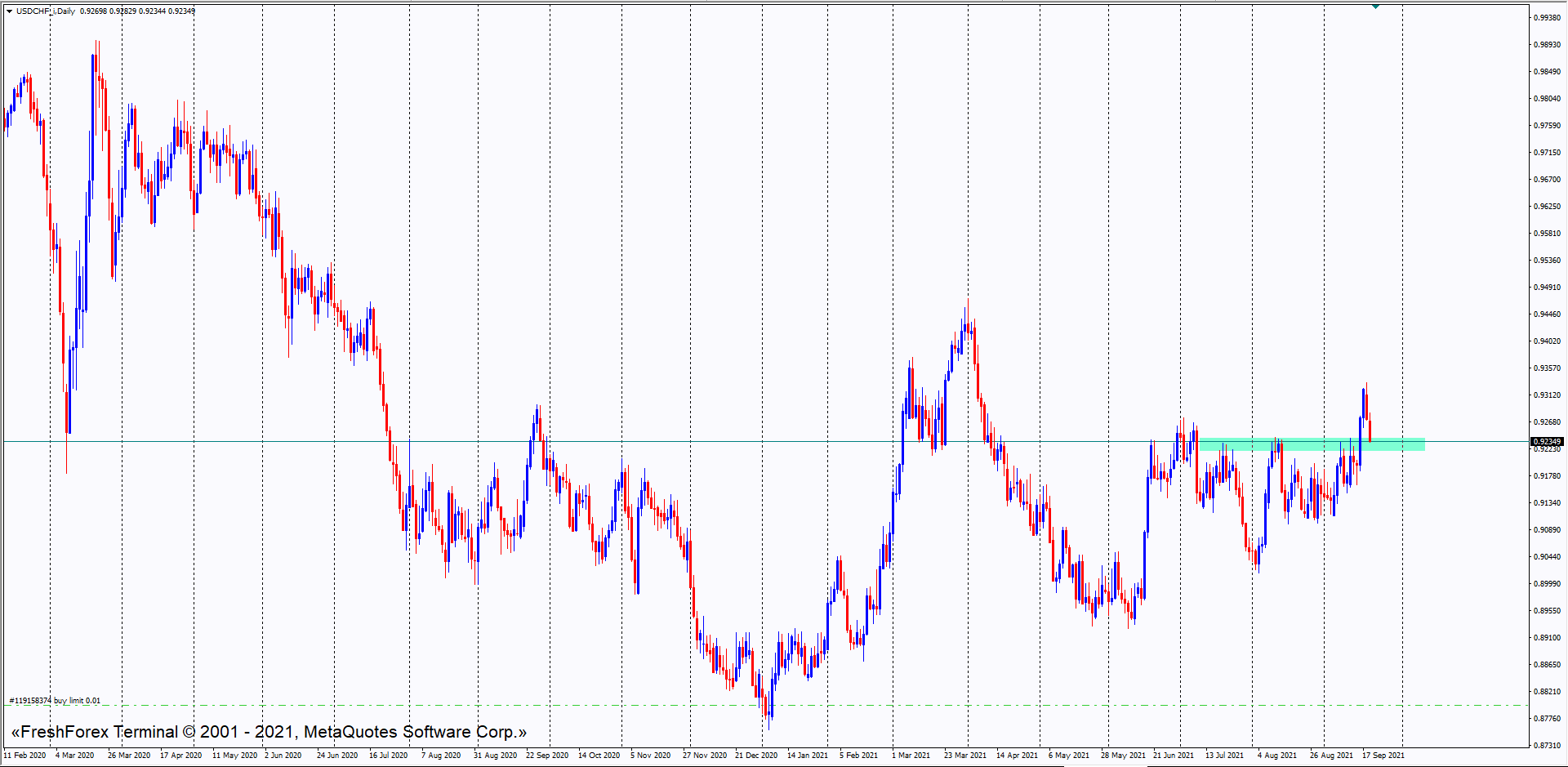Click the 0.96700 price scale label
This screenshot has height=767, width=1568.
click(x=1547, y=180)
